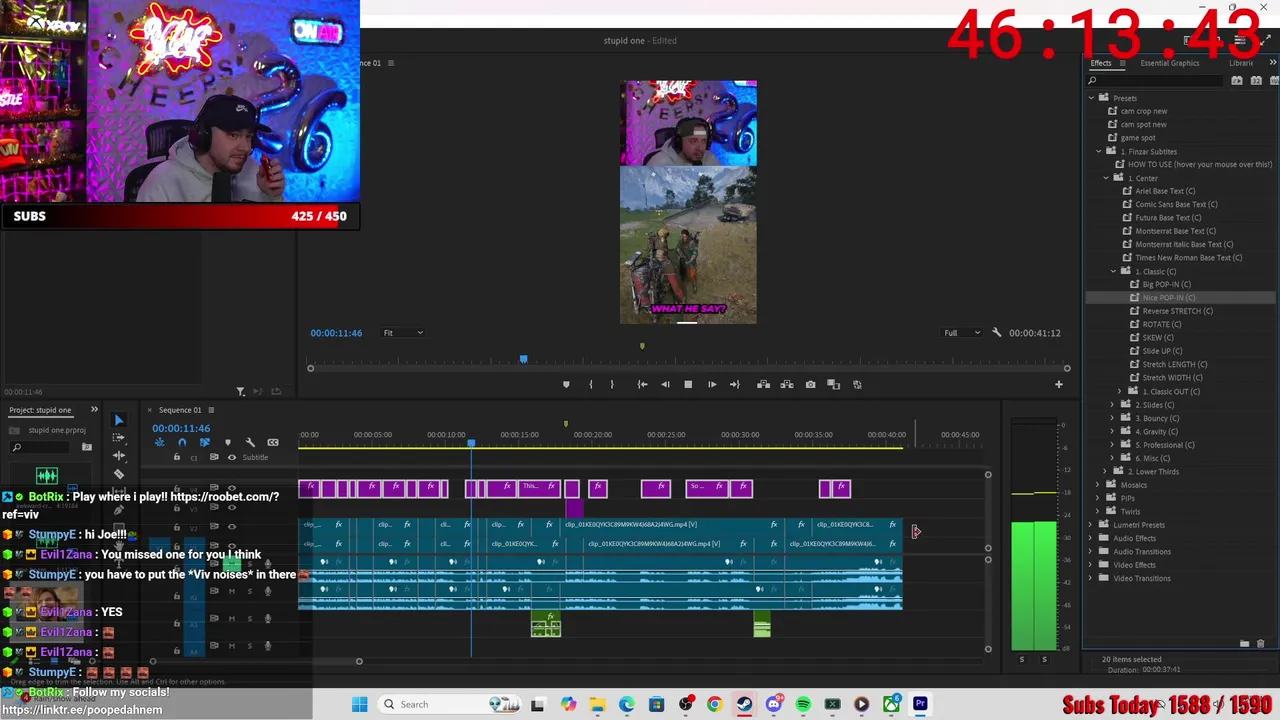Viewport: 1280px width, 720px height.
Task: Expand the 1. Classic OUT (C) folder
Action: [x=1120, y=391]
